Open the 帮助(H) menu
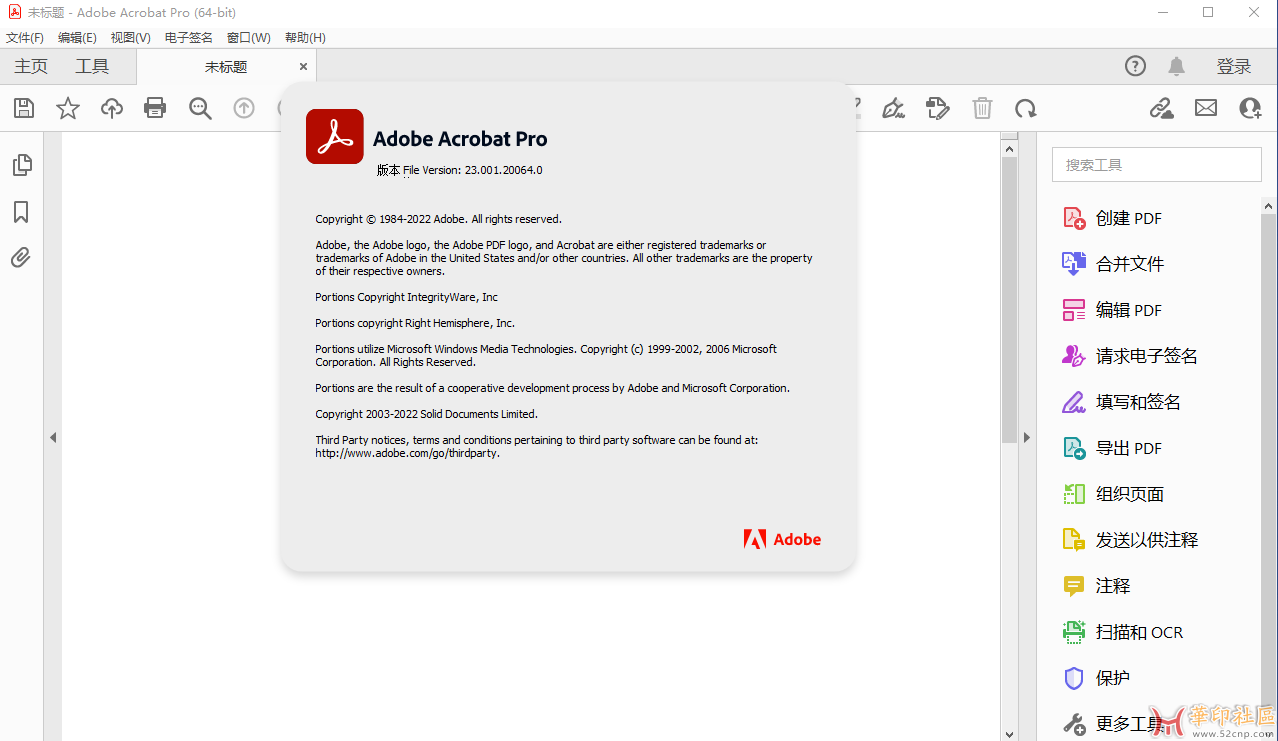1278x741 pixels. click(x=305, y=38)
